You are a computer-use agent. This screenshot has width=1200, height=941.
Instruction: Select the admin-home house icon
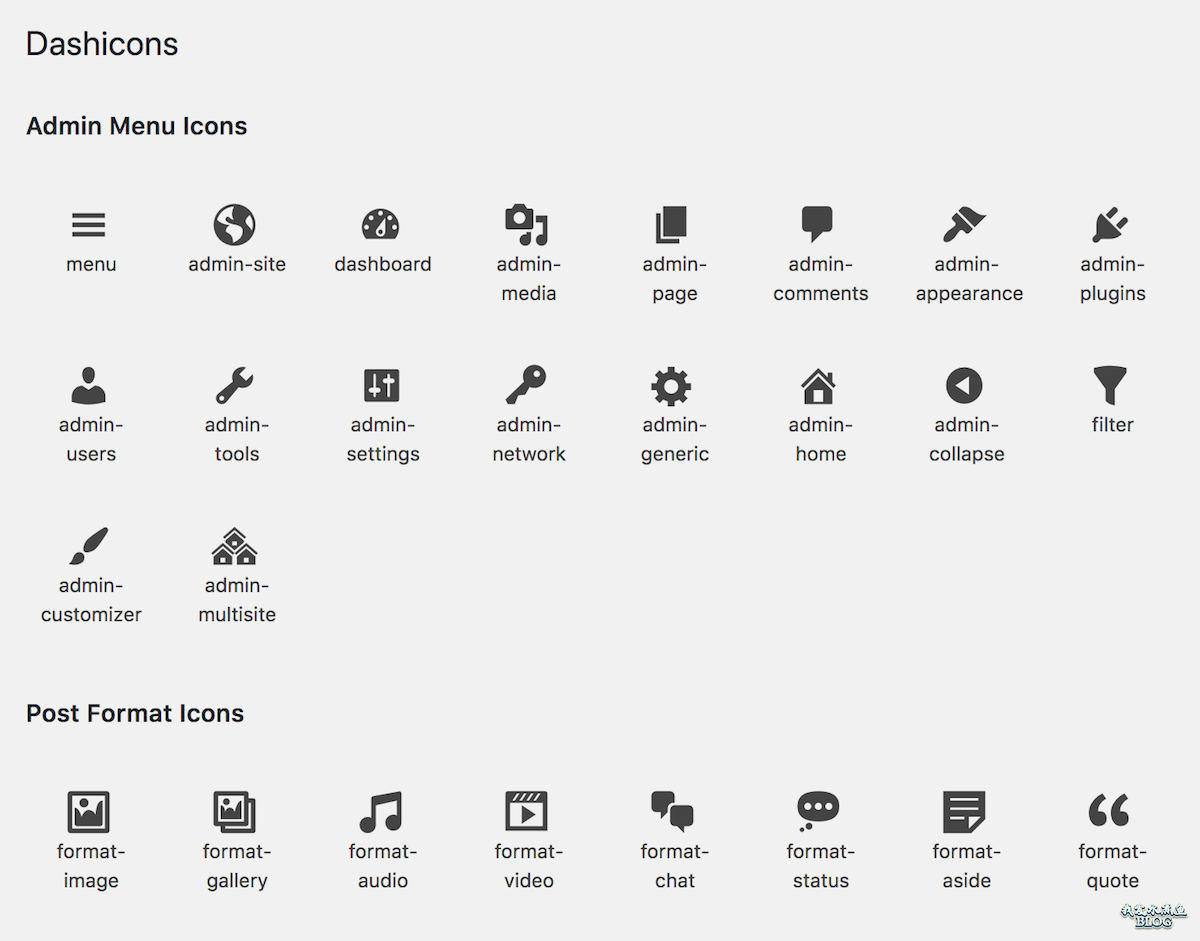click(x=818, y=385)
